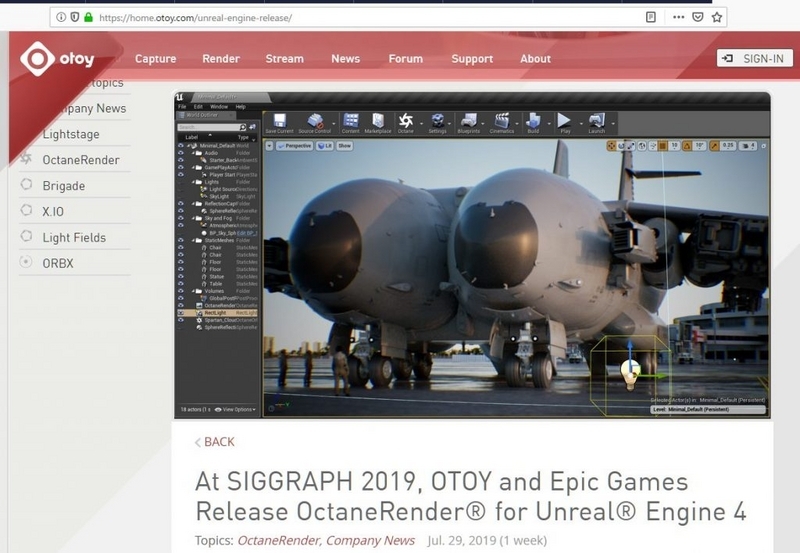Toggle grid snapping orange grid icon
The width and height of the screenshot is (800, 553).
663,146
